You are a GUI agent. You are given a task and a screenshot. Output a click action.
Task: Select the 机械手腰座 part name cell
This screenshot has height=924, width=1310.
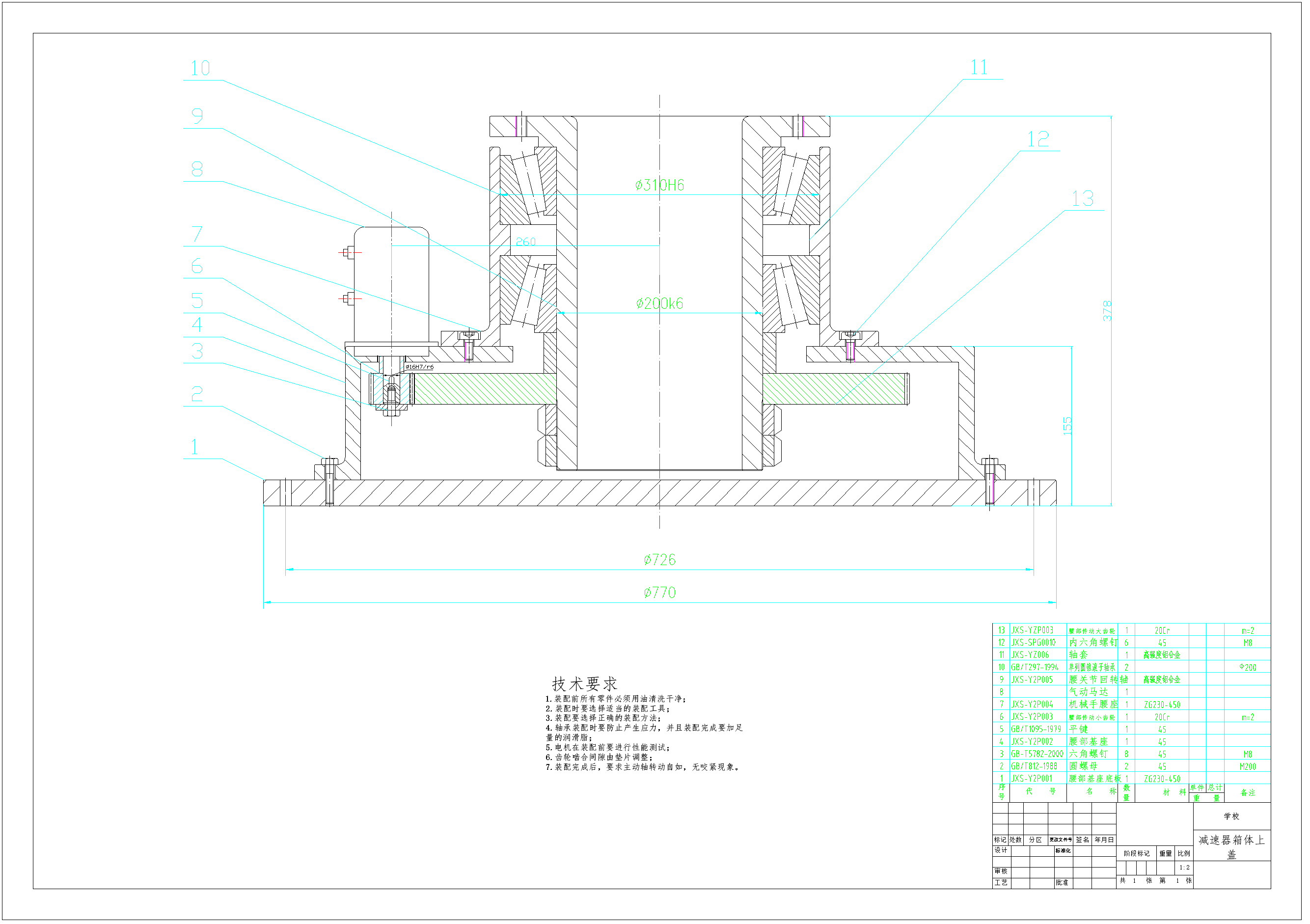point(1092,705)
